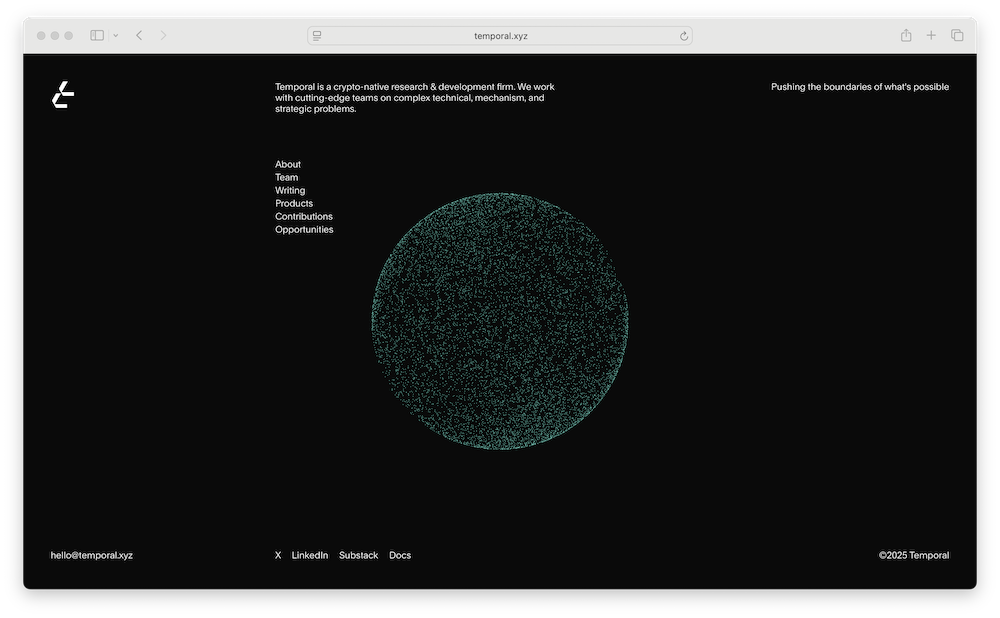Click the Temporal logo icon
The image size is (1000, 618).
point(63,95)
